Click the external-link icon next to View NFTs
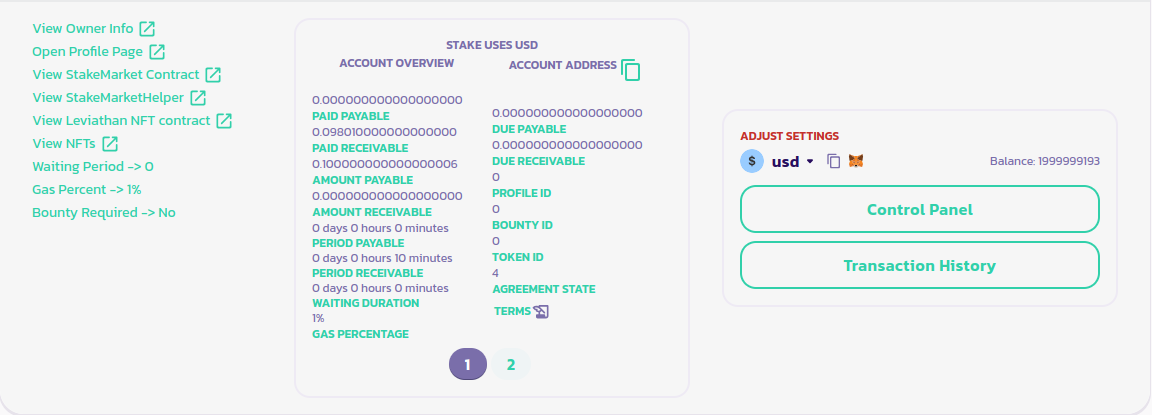 coord(110,143)
